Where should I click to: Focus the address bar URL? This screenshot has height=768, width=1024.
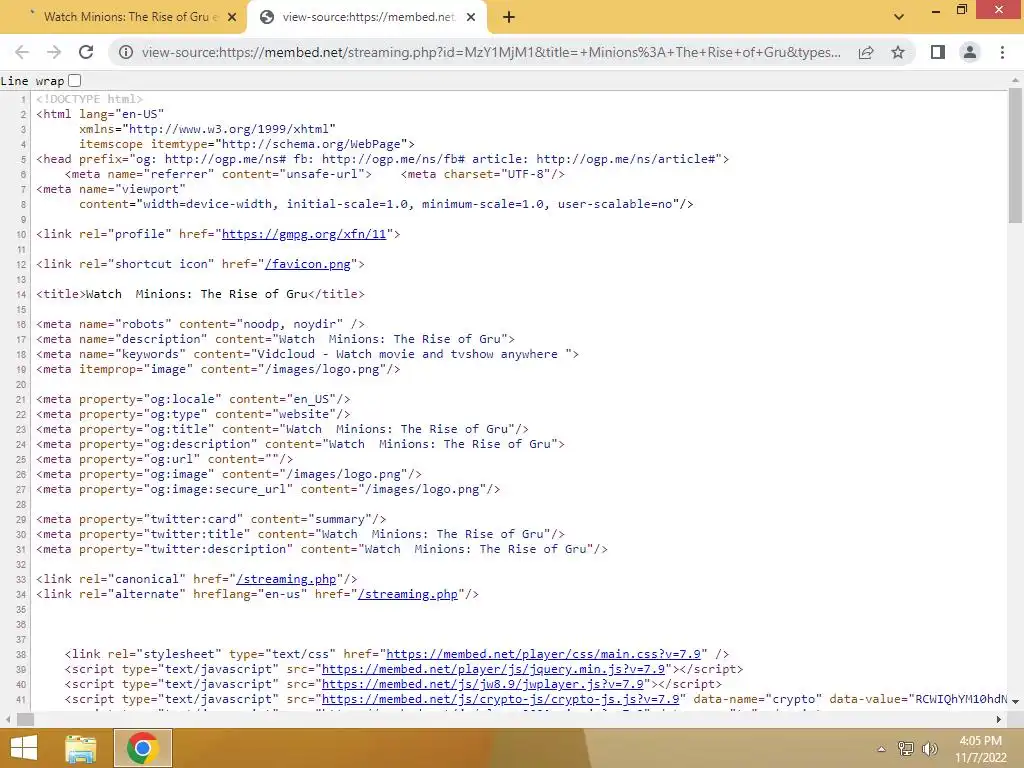point(491,52)
